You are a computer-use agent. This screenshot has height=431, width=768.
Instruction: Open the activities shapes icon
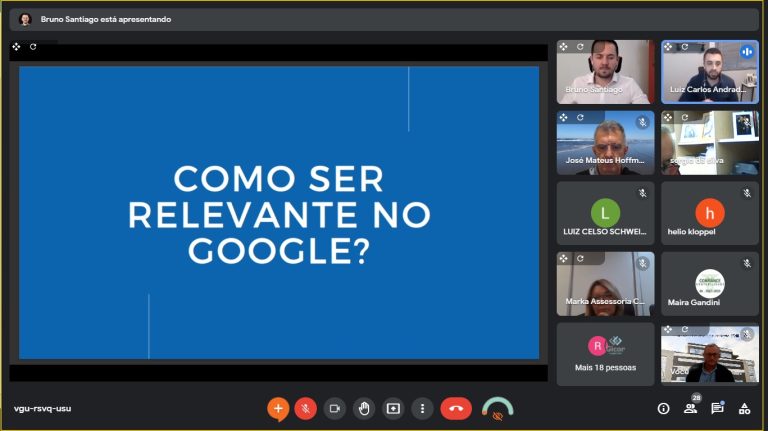tap(744, 408)
